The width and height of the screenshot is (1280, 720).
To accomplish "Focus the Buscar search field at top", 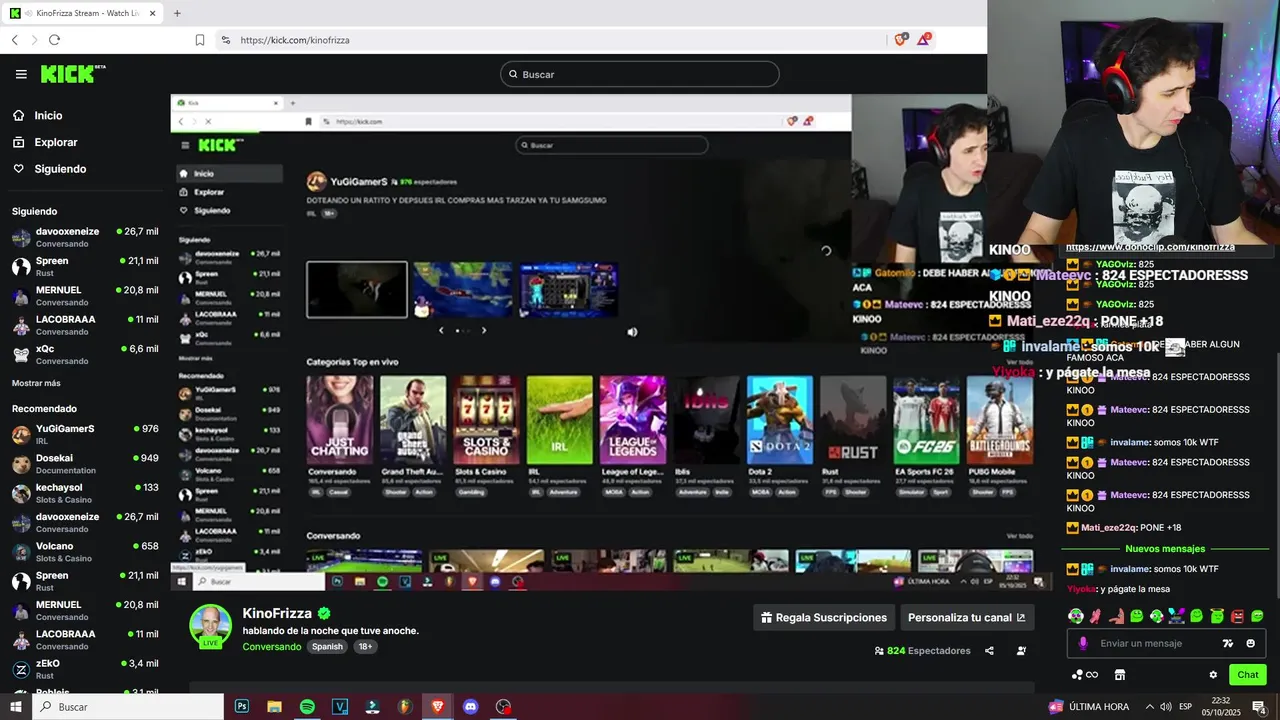I will tap(640, 74).
